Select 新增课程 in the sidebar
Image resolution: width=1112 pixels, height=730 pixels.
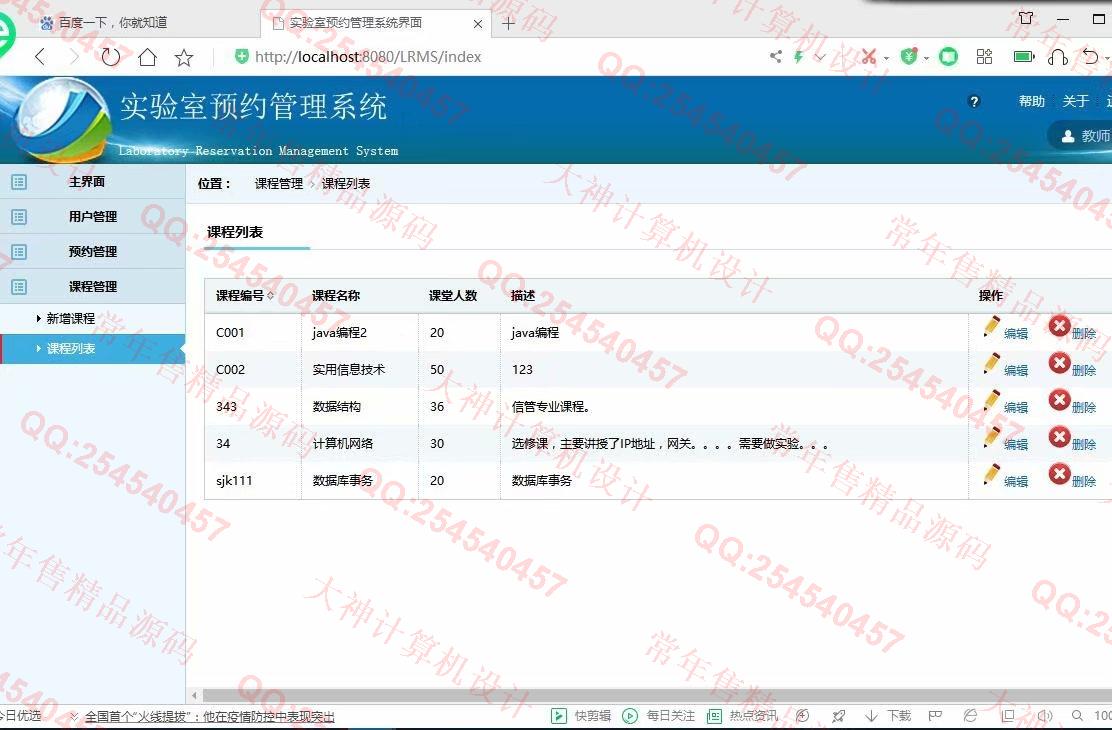coord(70,319)
